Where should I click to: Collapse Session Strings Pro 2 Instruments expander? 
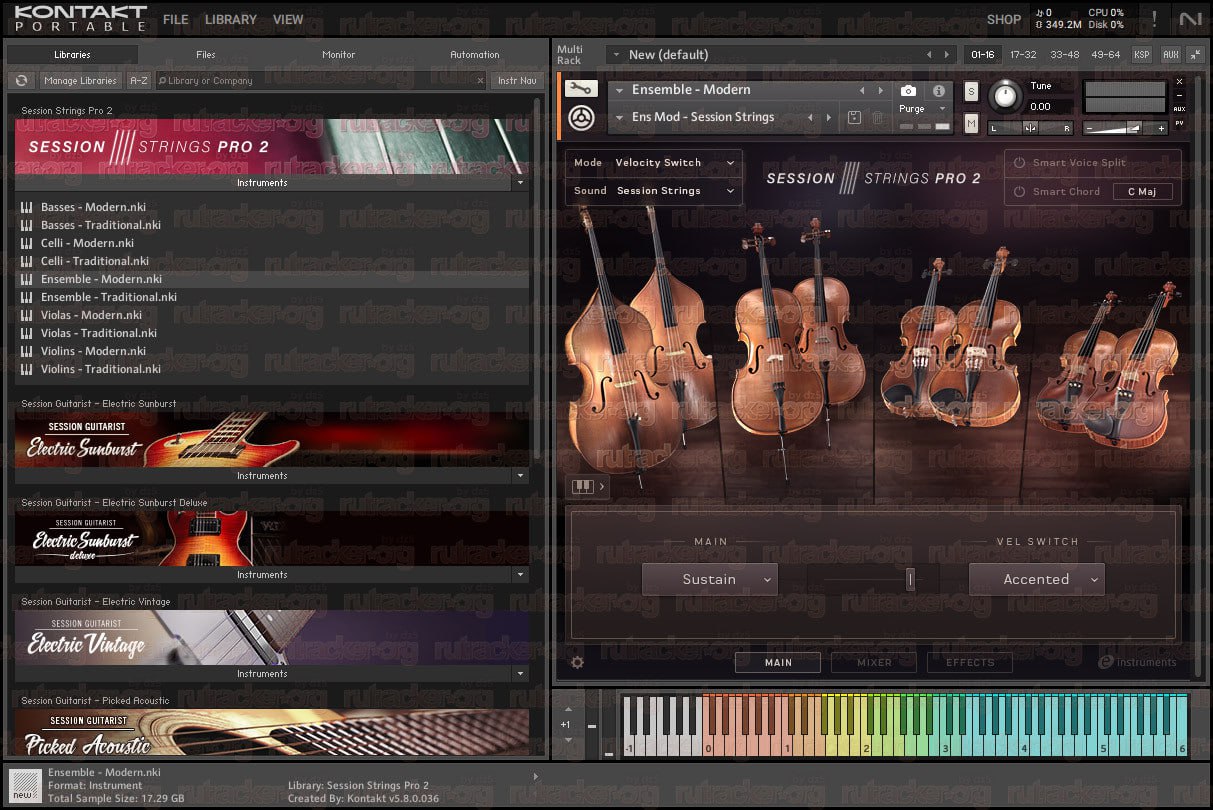(519, 183)
